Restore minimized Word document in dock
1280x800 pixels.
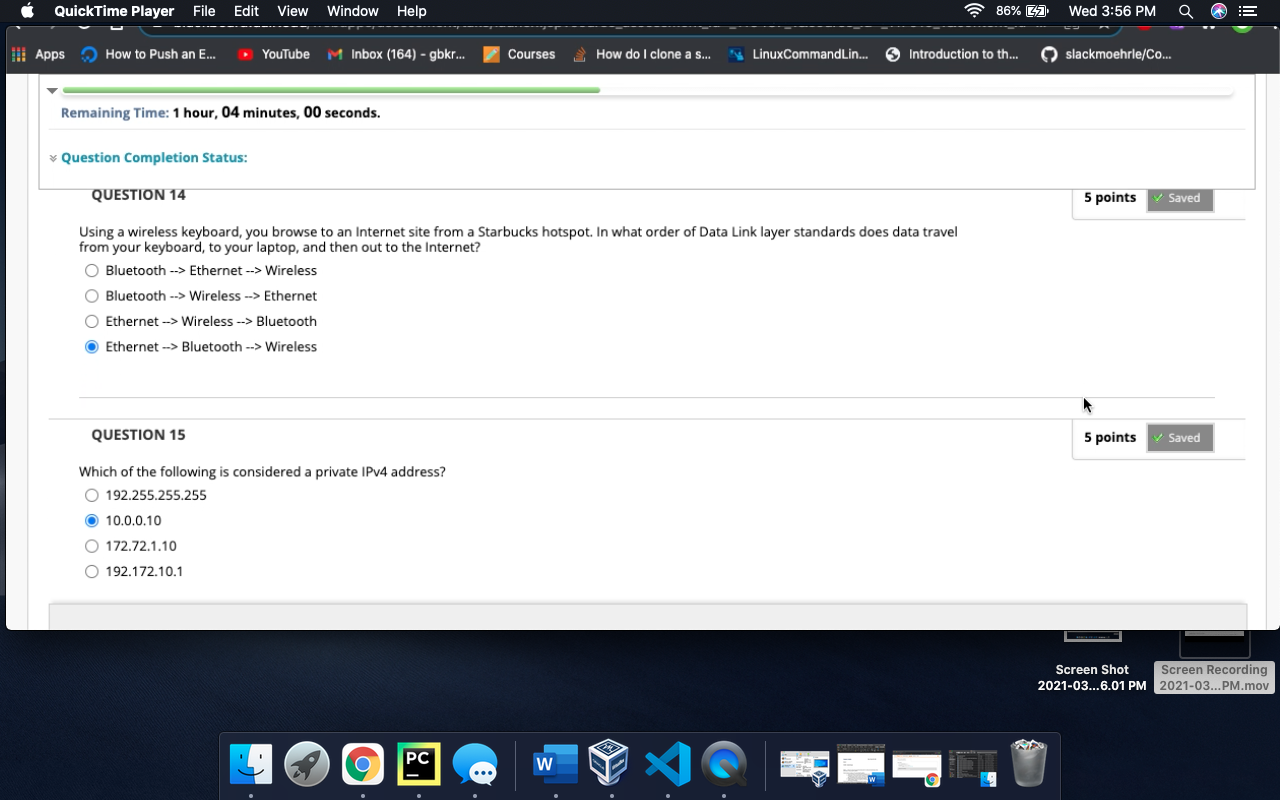coord(861,767)
